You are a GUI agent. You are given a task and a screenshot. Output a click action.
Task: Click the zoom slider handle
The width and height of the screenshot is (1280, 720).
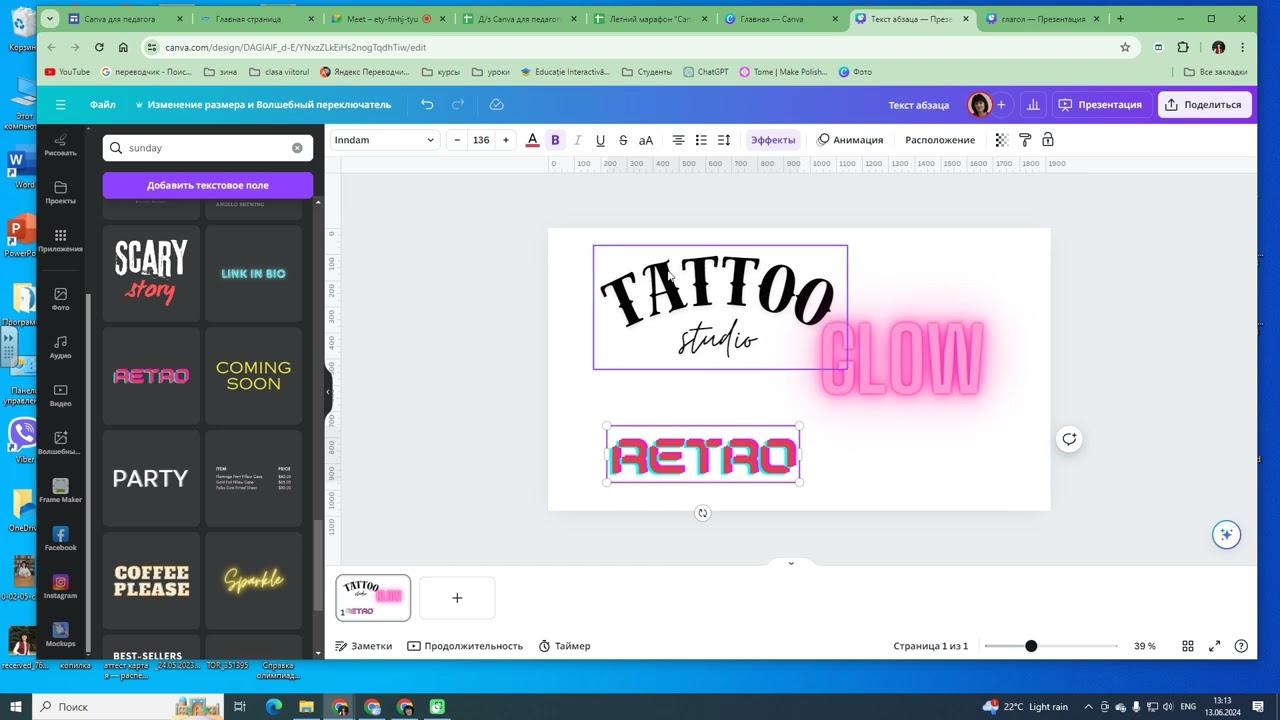(x=1031, y=646)
